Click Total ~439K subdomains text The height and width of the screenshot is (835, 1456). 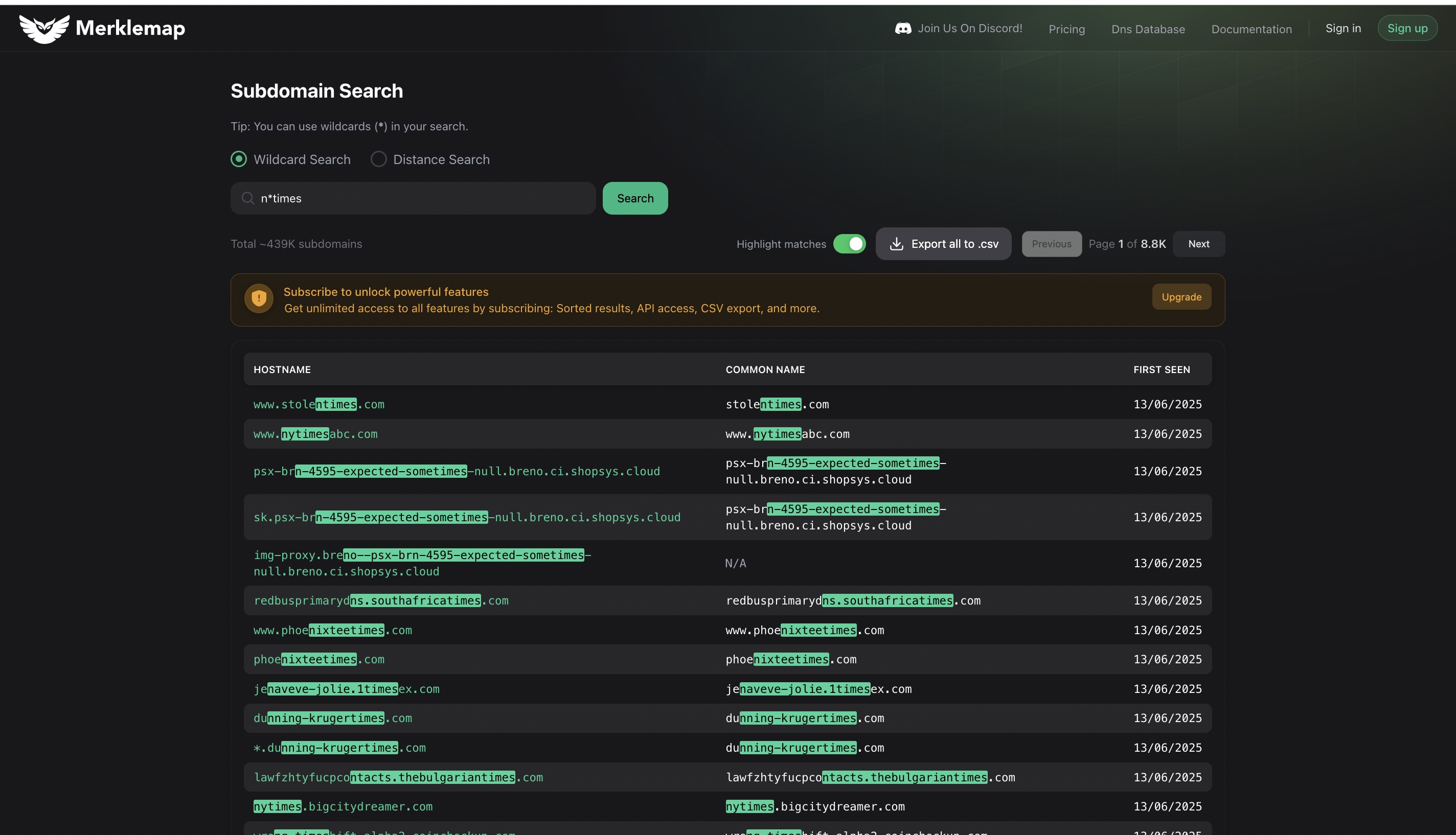click(296, 244)
